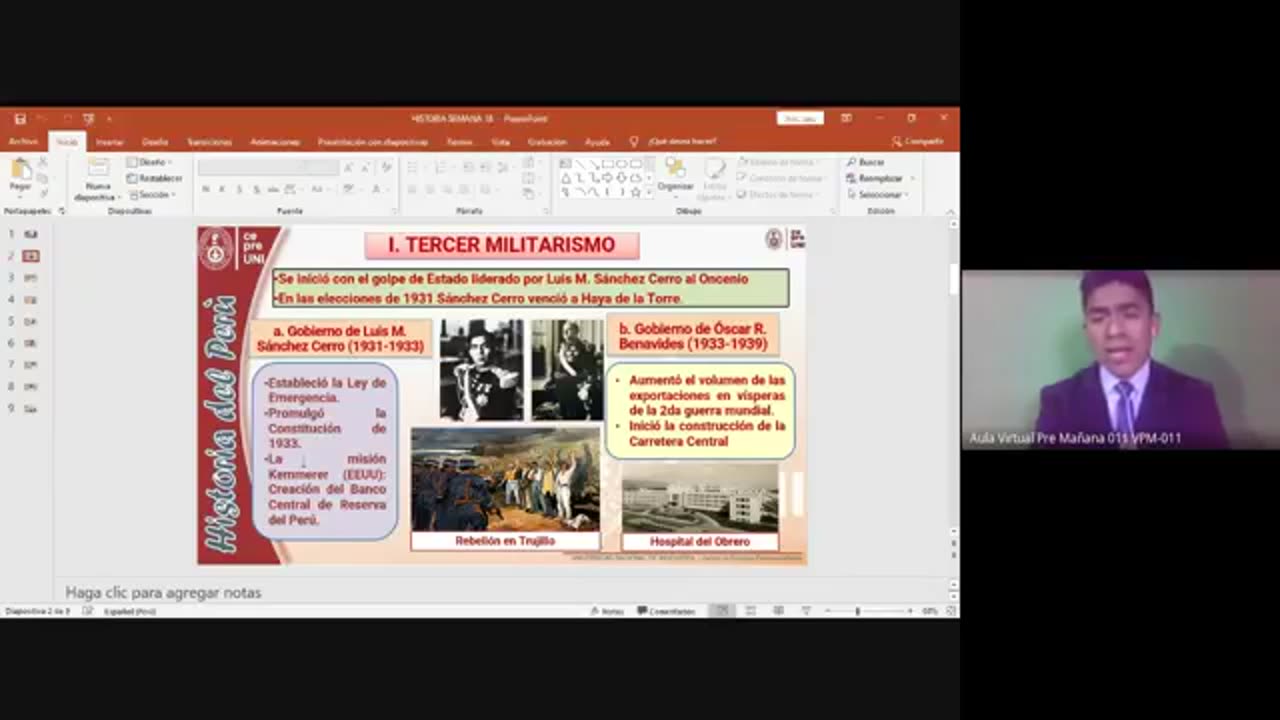Start slideshow from status bar icon
The image size is (1280, 720).
pyautogui.click(x=806, y=611)
